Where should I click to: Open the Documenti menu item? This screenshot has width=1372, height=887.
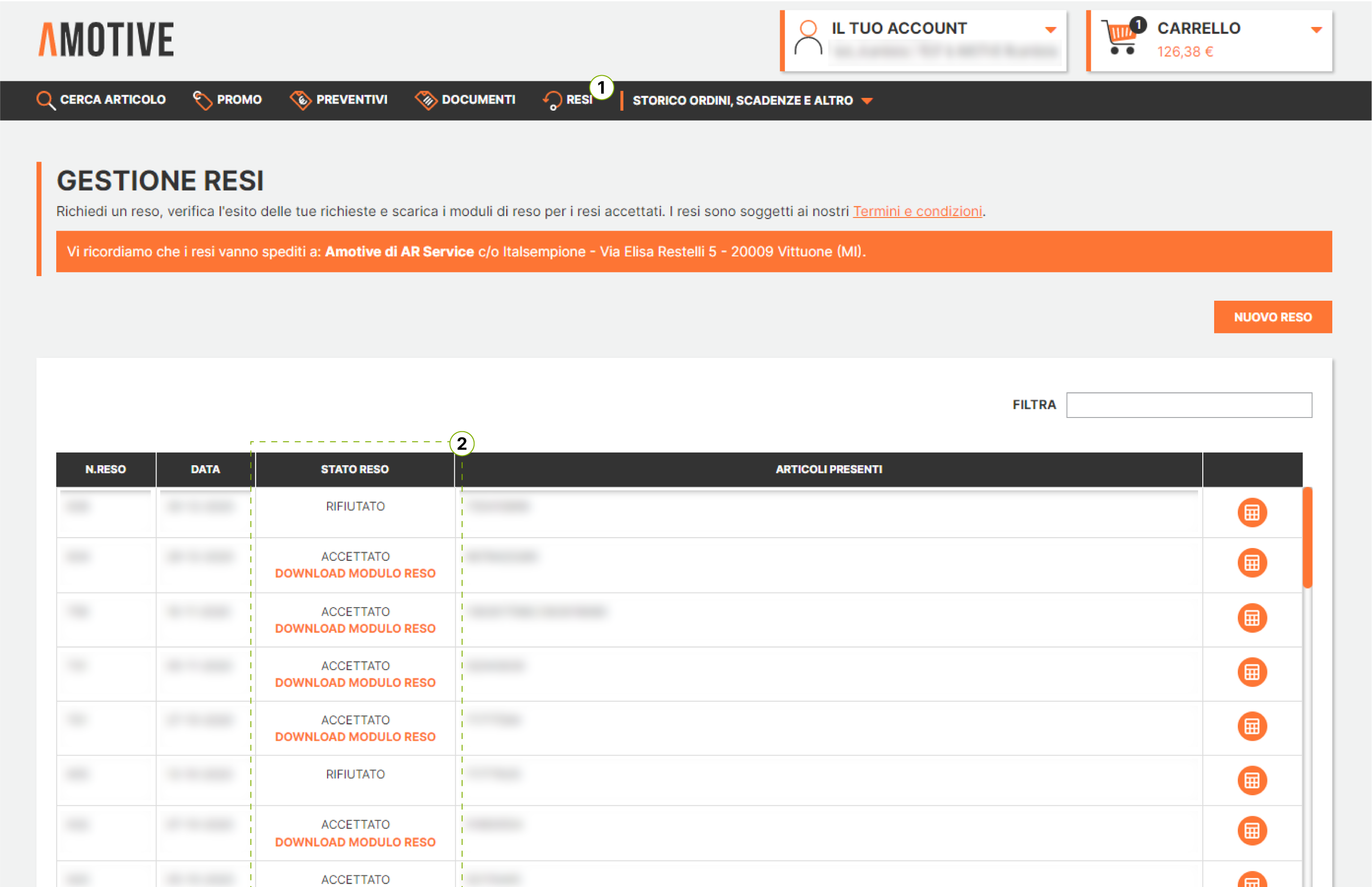pos(478,100)
